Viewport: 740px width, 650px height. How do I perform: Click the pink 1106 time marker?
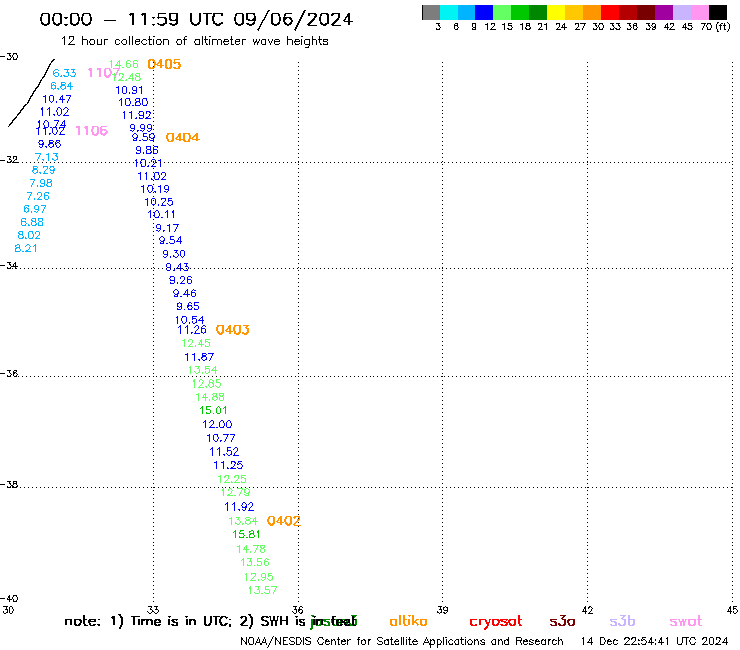92,131
